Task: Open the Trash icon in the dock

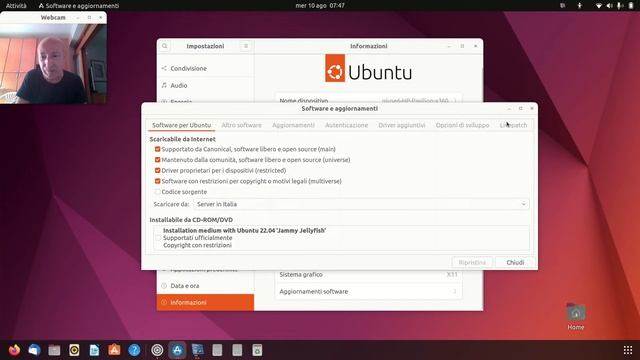Action: 257,350
